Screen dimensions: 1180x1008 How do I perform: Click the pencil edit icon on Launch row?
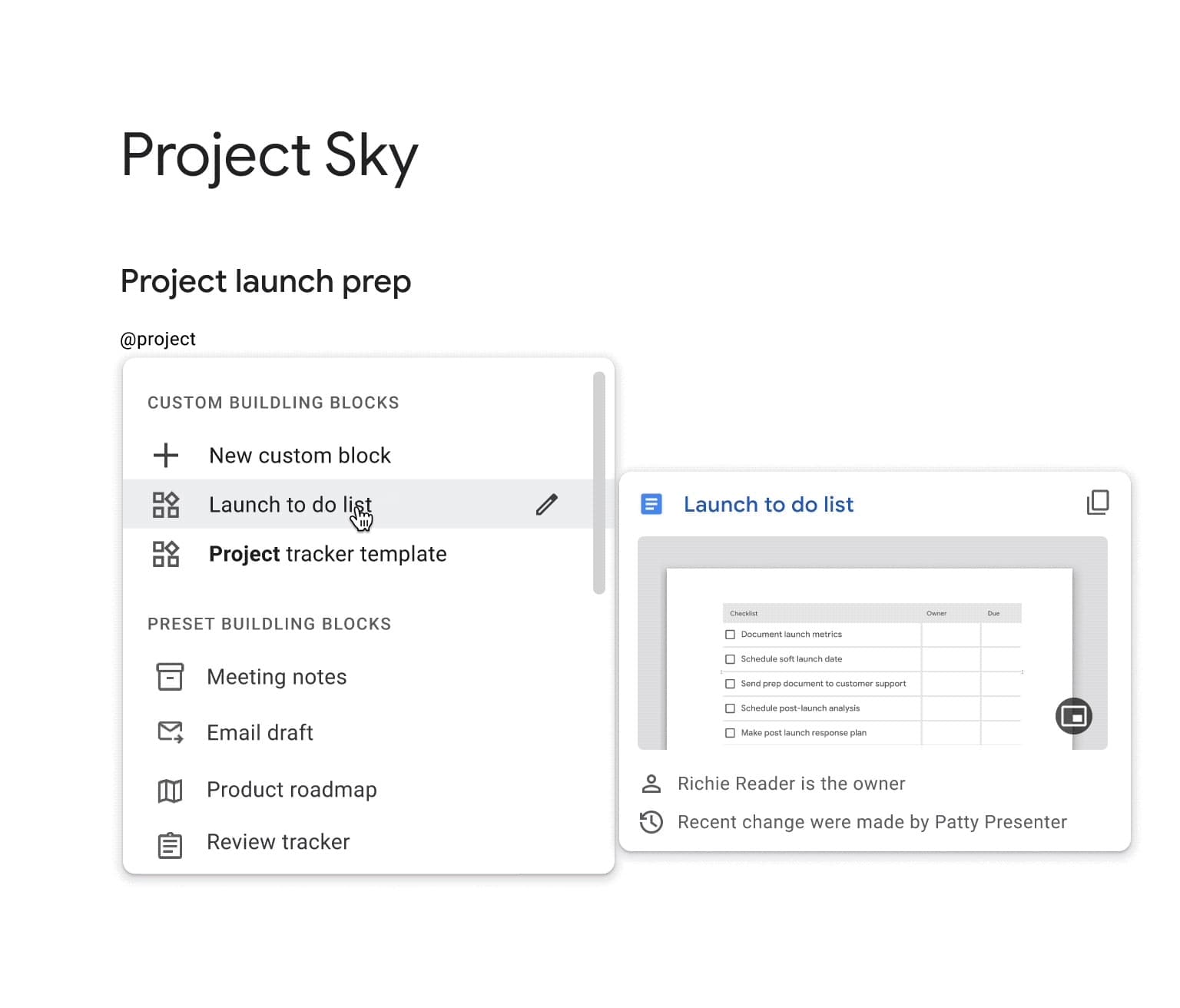[x=546, y=505]
